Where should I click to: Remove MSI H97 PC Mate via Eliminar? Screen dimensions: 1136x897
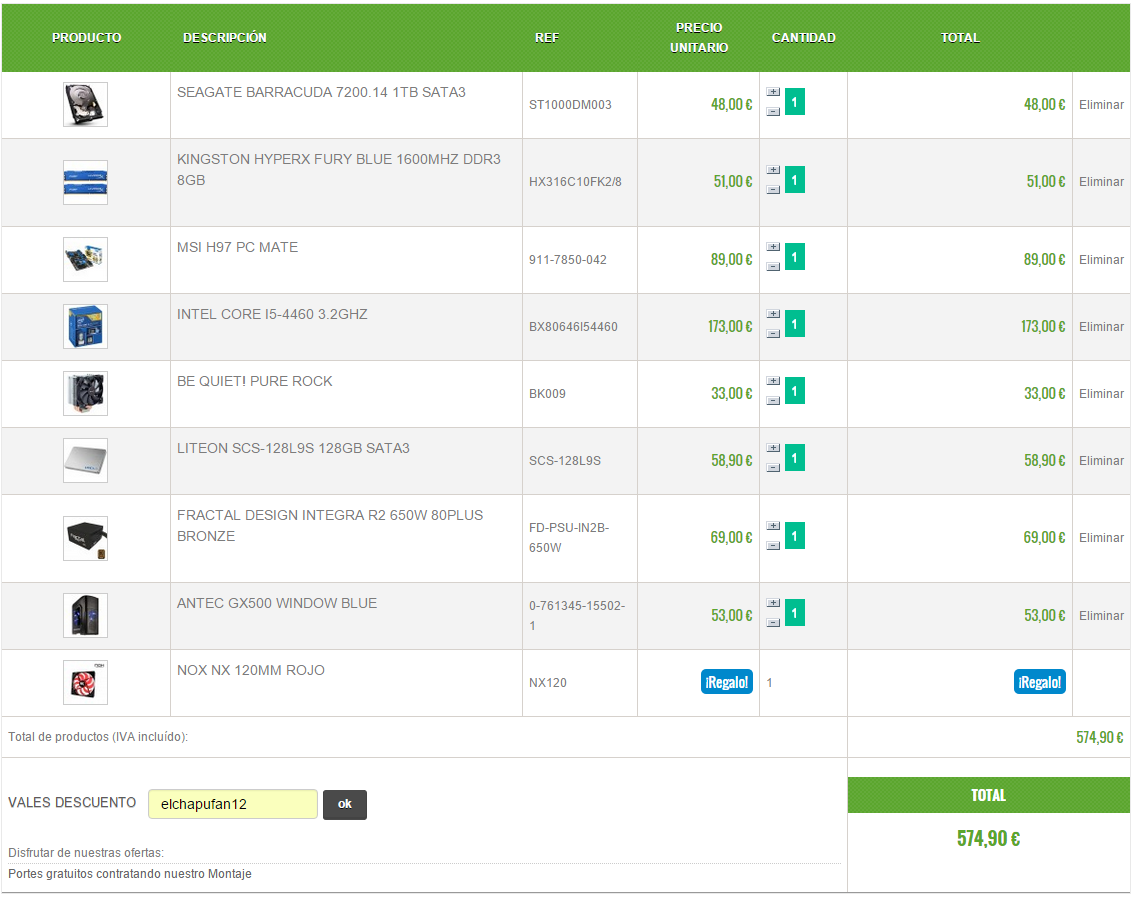[x=1101, y=259]
